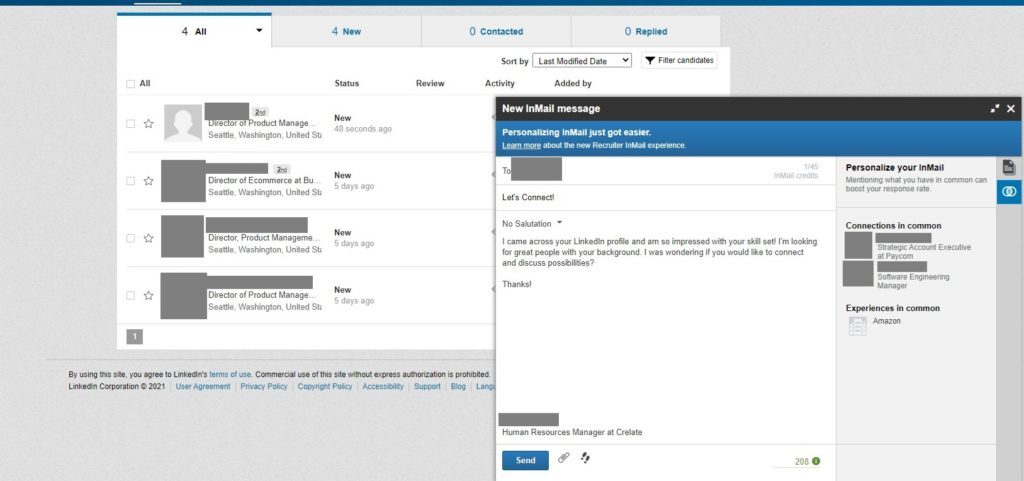Viewport: 1024px width, 481px height.
Task: Open the Privacy Policy footer link
Action: point(264,386)
